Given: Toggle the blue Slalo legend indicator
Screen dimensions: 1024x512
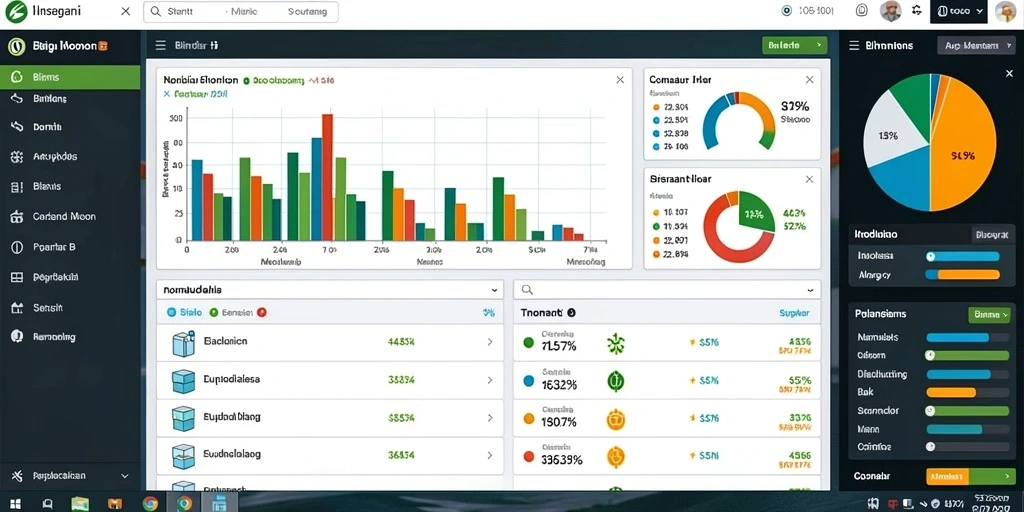Looking at the screenshot, I should pos(172,313).
